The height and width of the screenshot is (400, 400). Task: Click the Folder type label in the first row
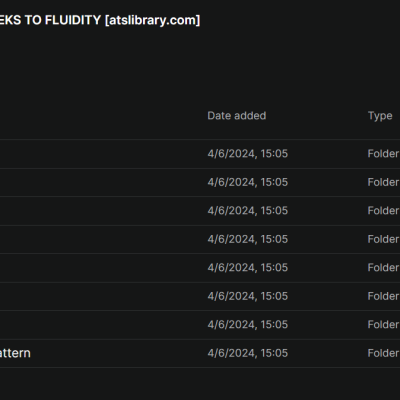coord(383,154)
